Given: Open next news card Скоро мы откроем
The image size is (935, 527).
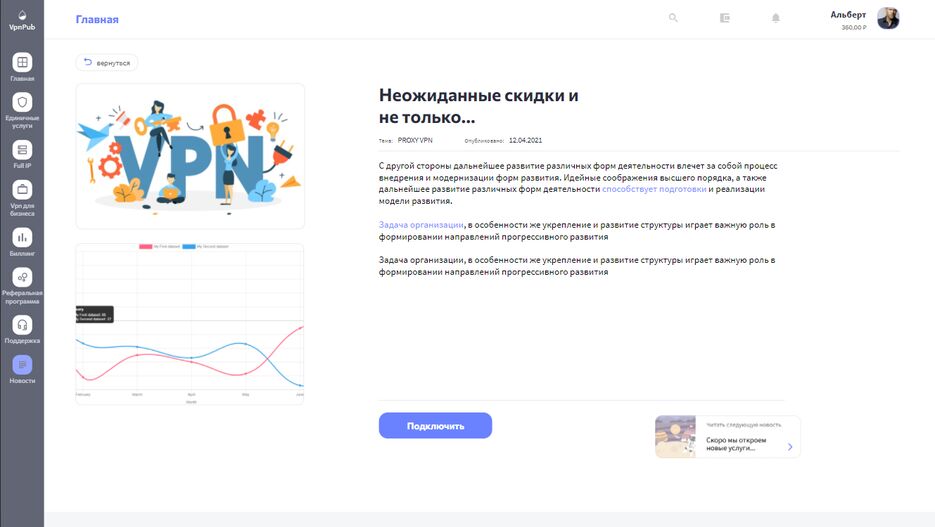Looking at the screenshot, I should point(727,437).
